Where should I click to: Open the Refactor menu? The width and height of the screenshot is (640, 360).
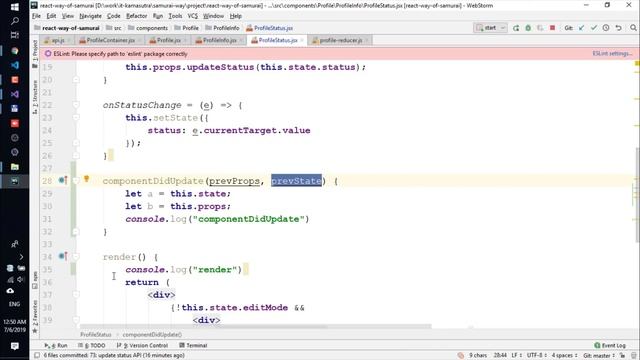coord(136,16)
